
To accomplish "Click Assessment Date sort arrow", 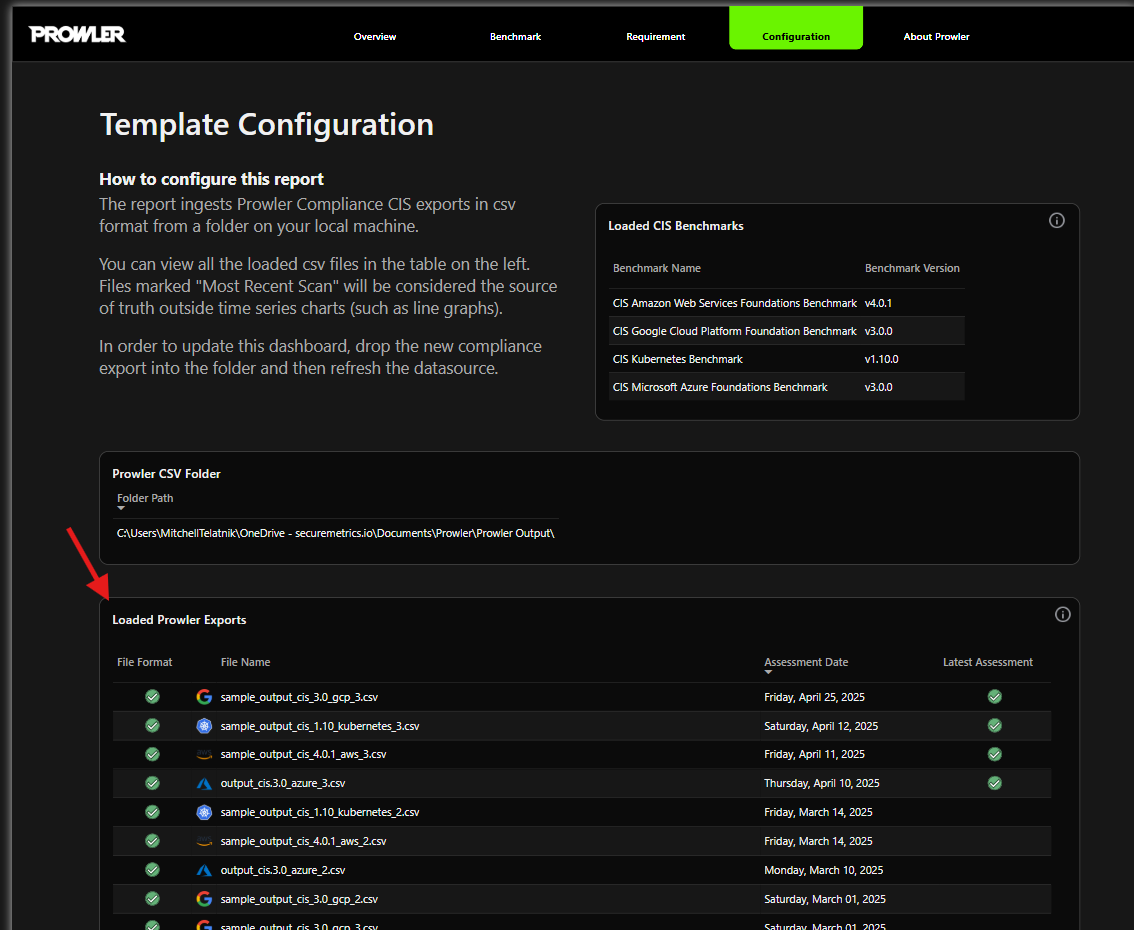I will pyautogui.click(x=768, y=673).
